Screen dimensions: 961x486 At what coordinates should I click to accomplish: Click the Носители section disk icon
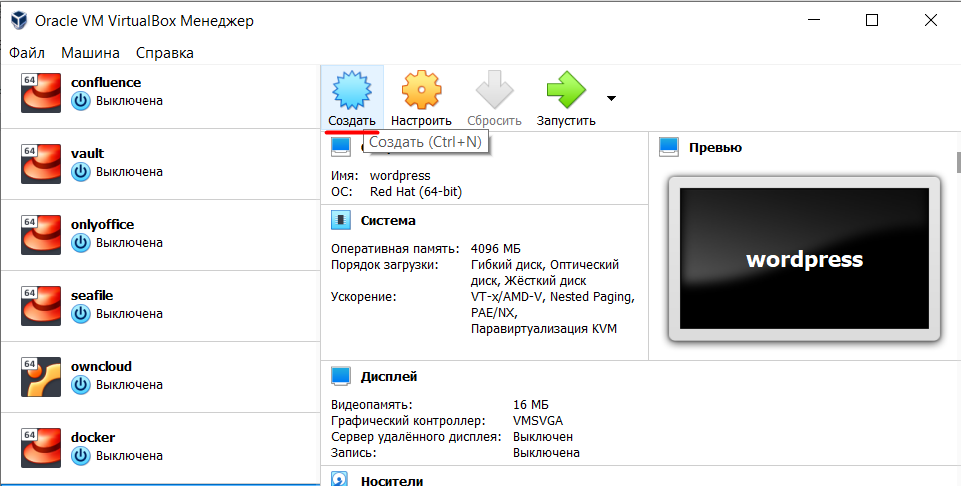click(341, 479)
